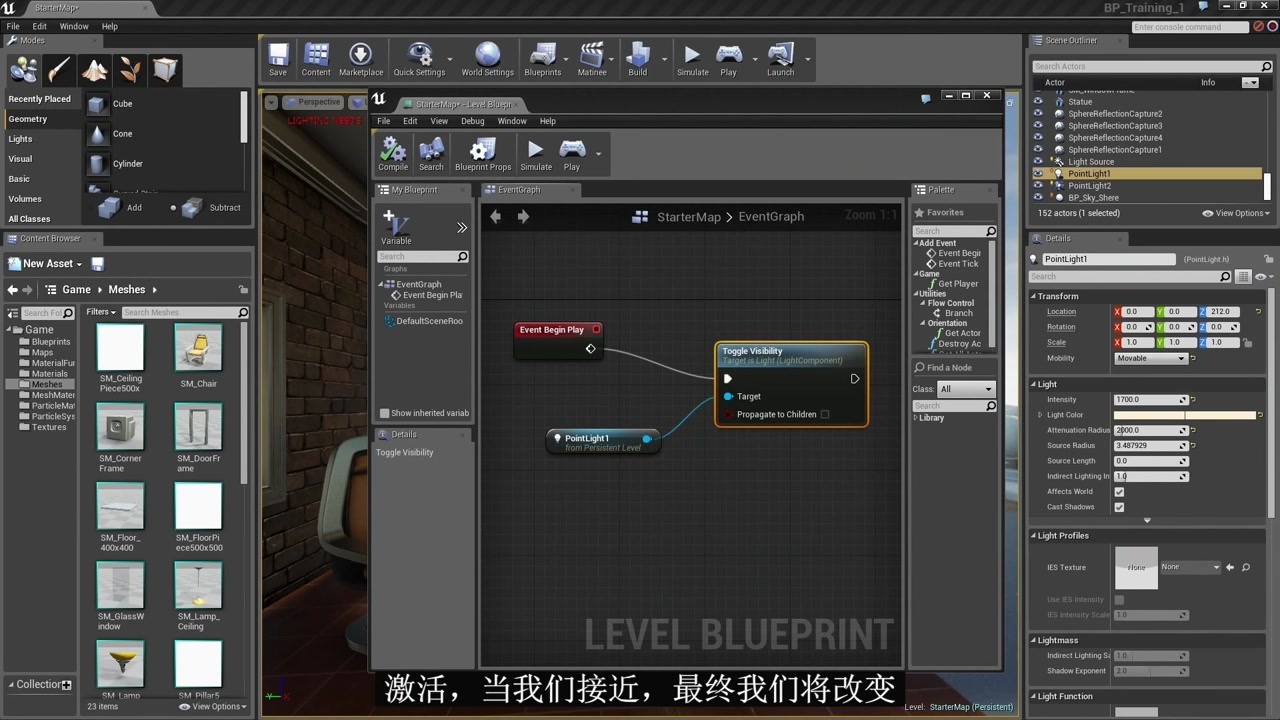Go back in Blueprint graph navigation

[x=495, y=216]
